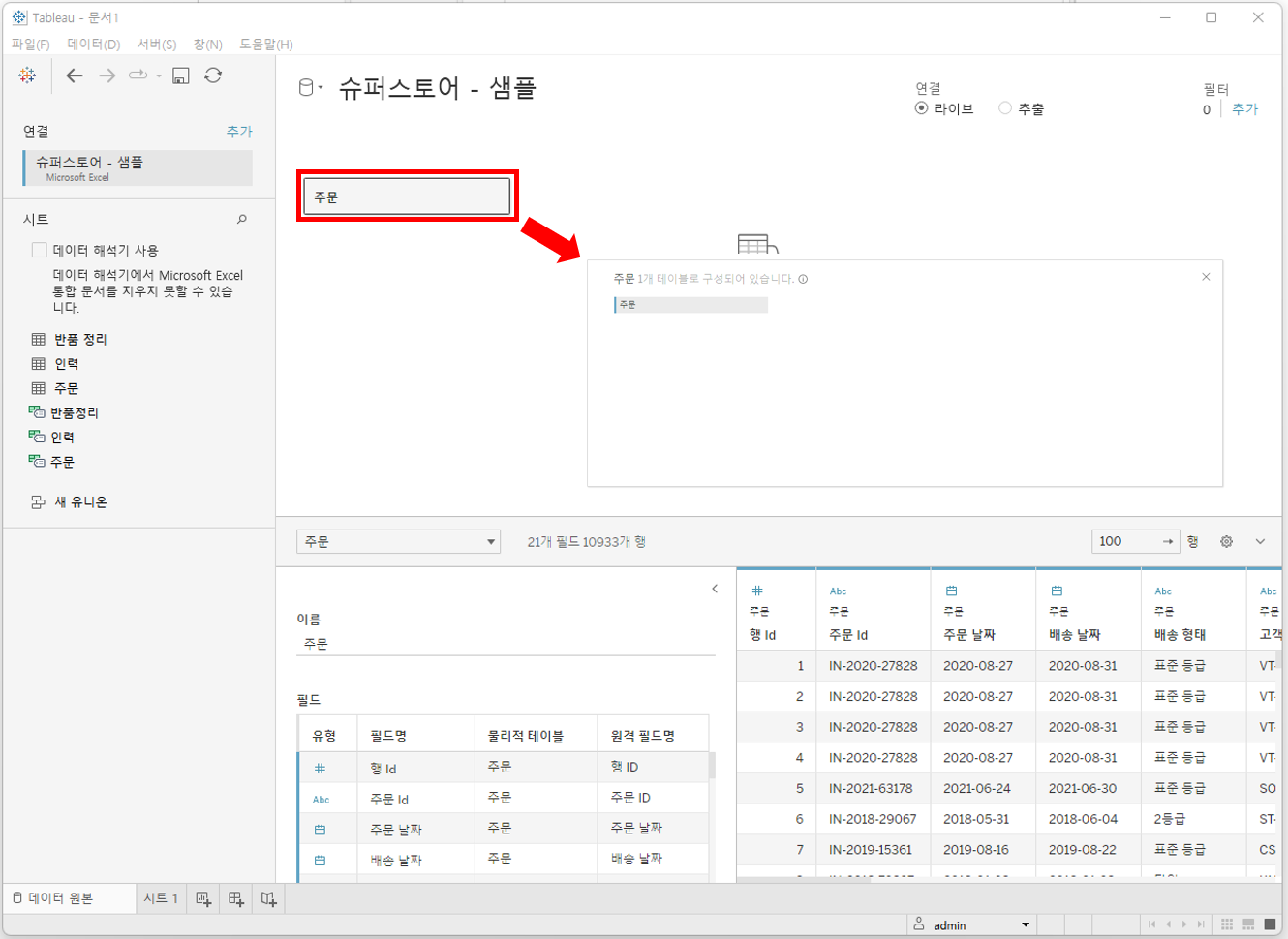Select the 슈퍼스토어 - 샘플 connection
Image resolution: width=1288 pixels, height=939 pixels.
coord(138,167)
